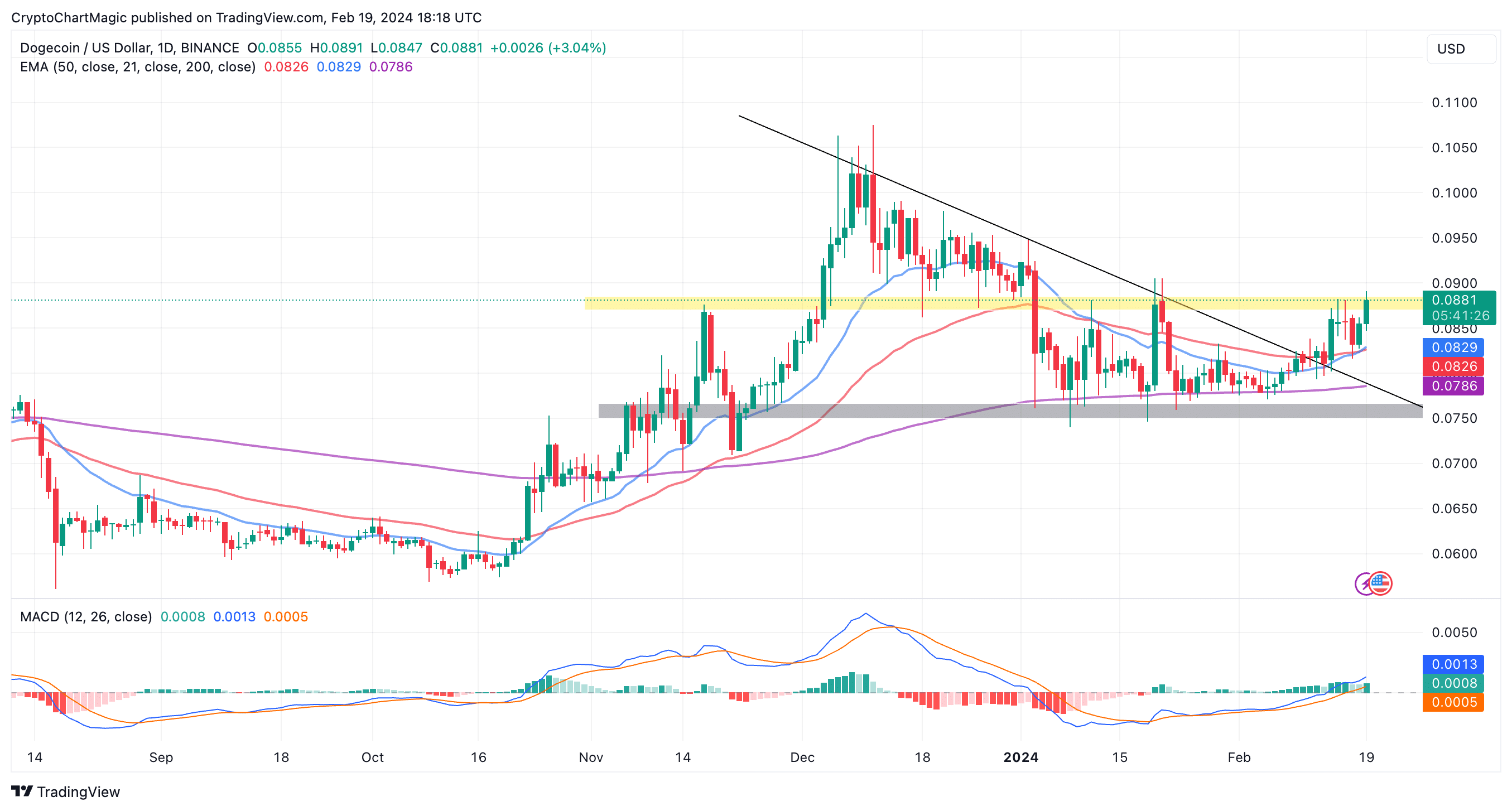This screenshot has width=1512, height=811.
Task: Click the purple EMA value 0.0786 in legend
Action: (x=391, y=67)
